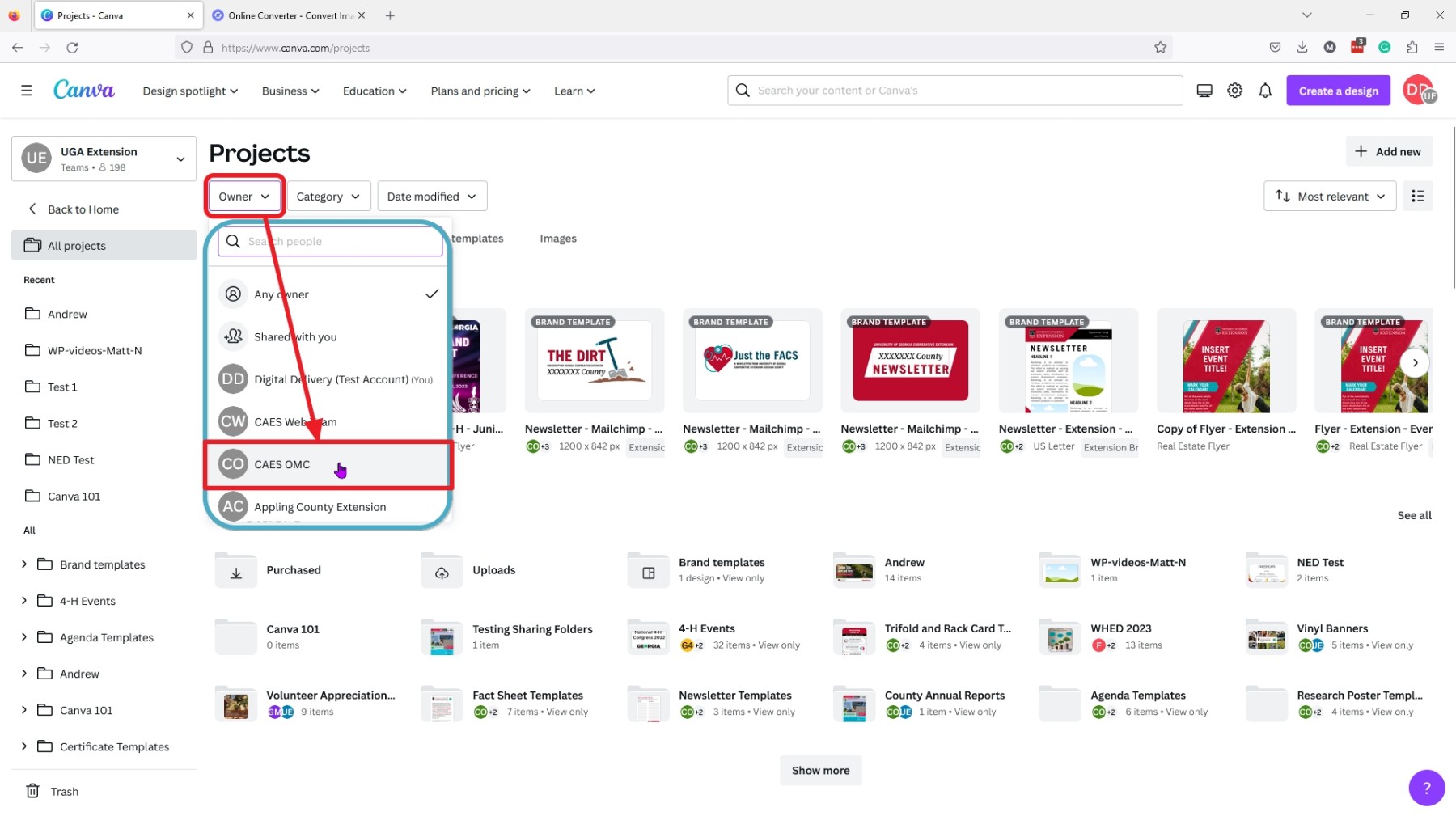Open the Date modified dropdown
This screenshot has width=1456, height=816.
pyautogui.click(x=431, y=196)
